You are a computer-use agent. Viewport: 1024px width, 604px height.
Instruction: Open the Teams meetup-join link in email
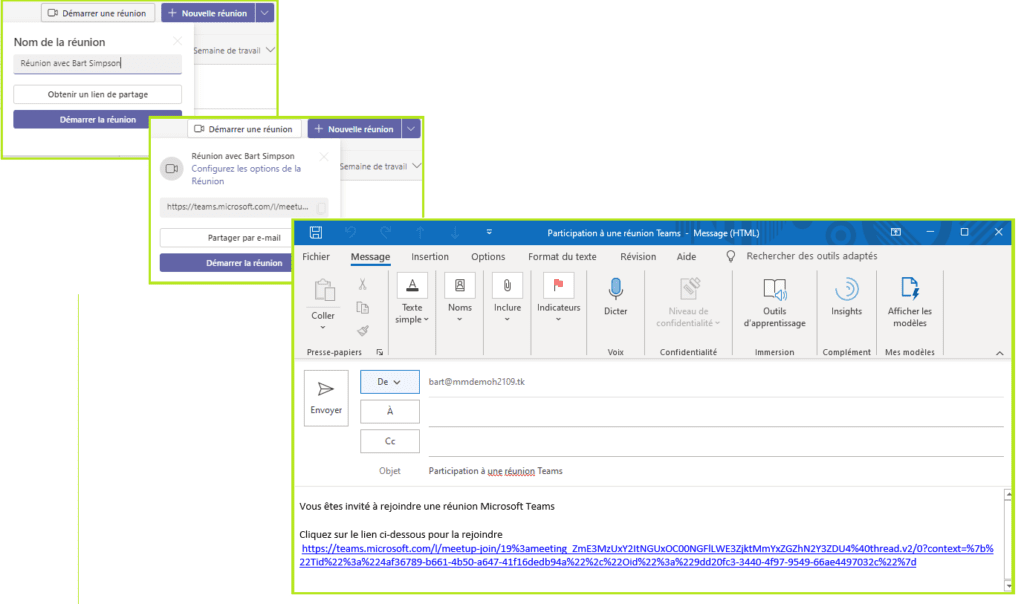point(647,555)
